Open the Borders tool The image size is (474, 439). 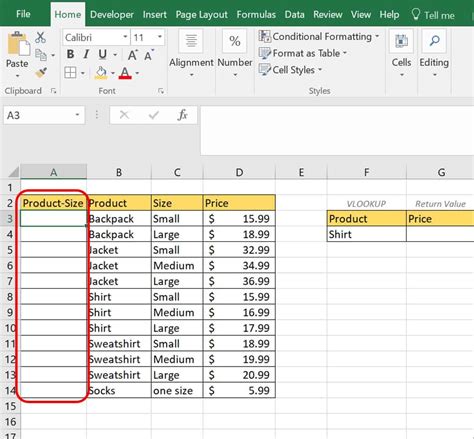(x=70, y=72)
